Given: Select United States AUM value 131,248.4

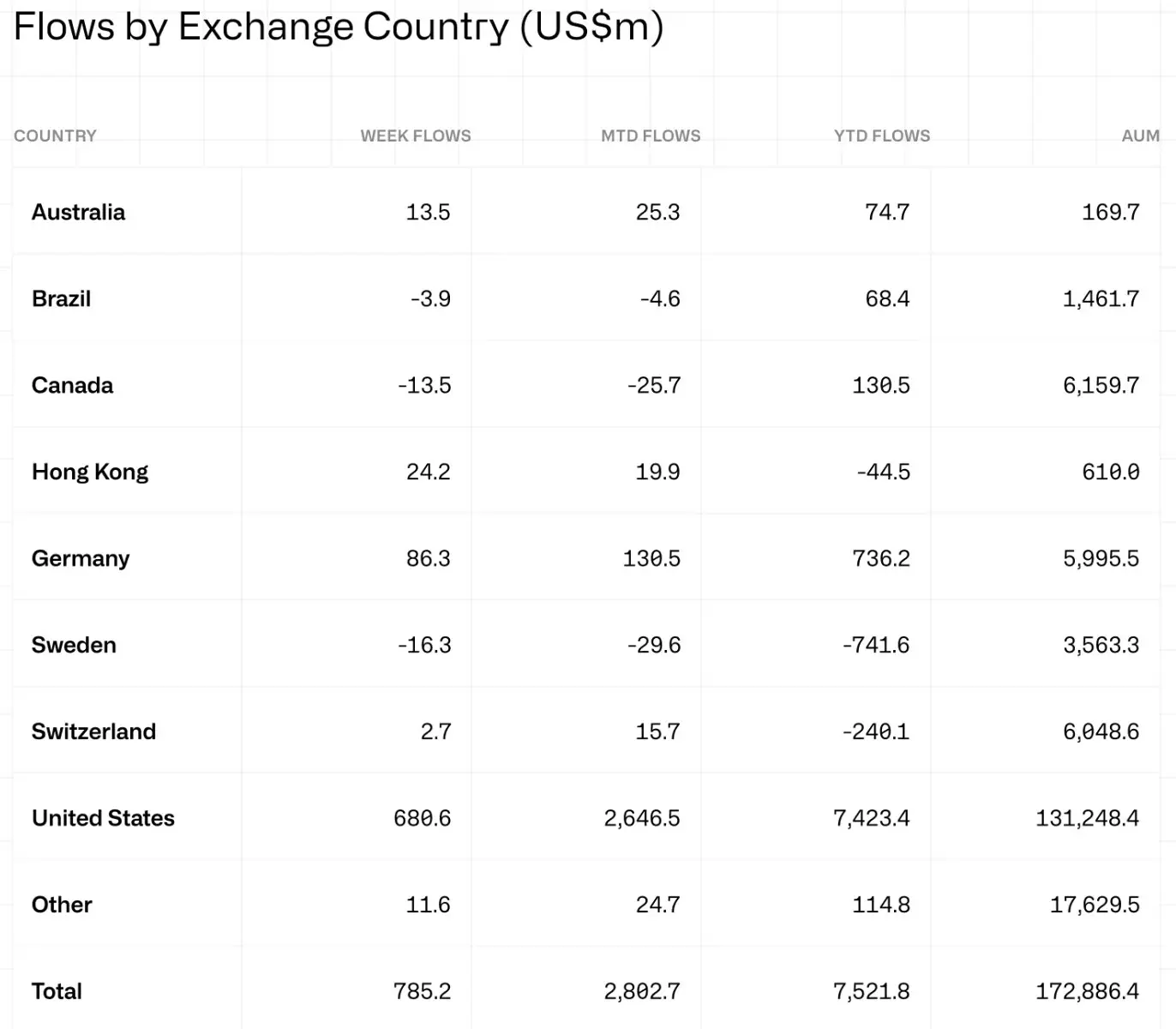Looking at the screenshot, I should click(x=1087, y=818).
